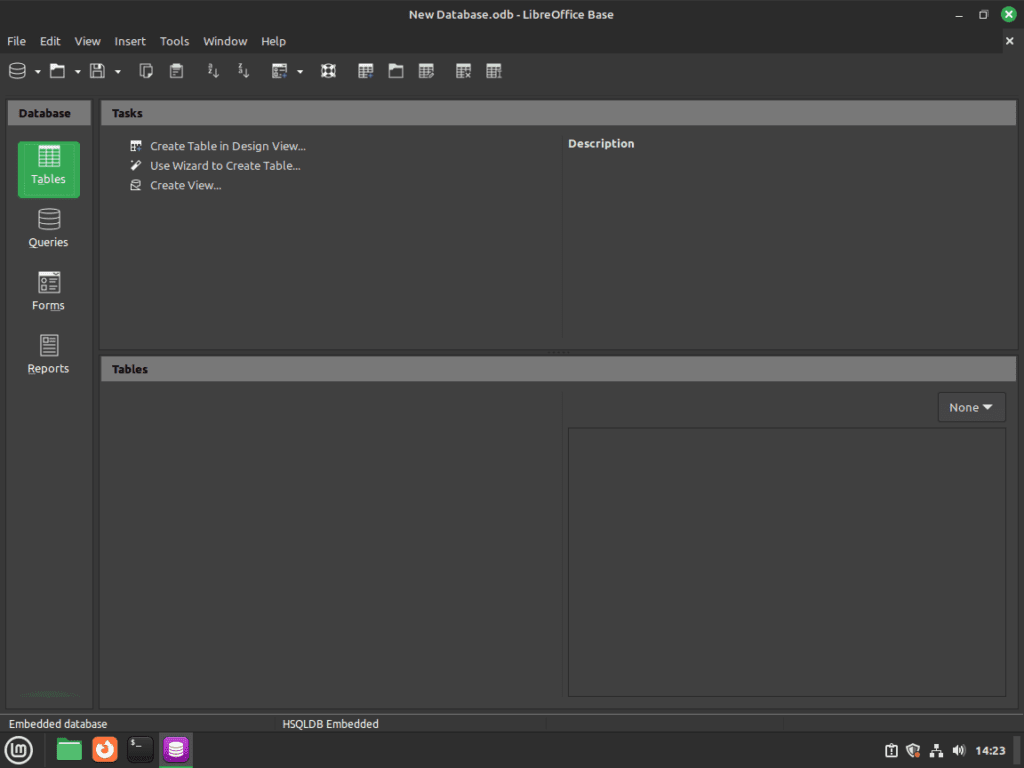The height and width of the screenshot is (768, 1024).
Task: Launch Firefox from the taskbar
Action: (x=104, y=750)
